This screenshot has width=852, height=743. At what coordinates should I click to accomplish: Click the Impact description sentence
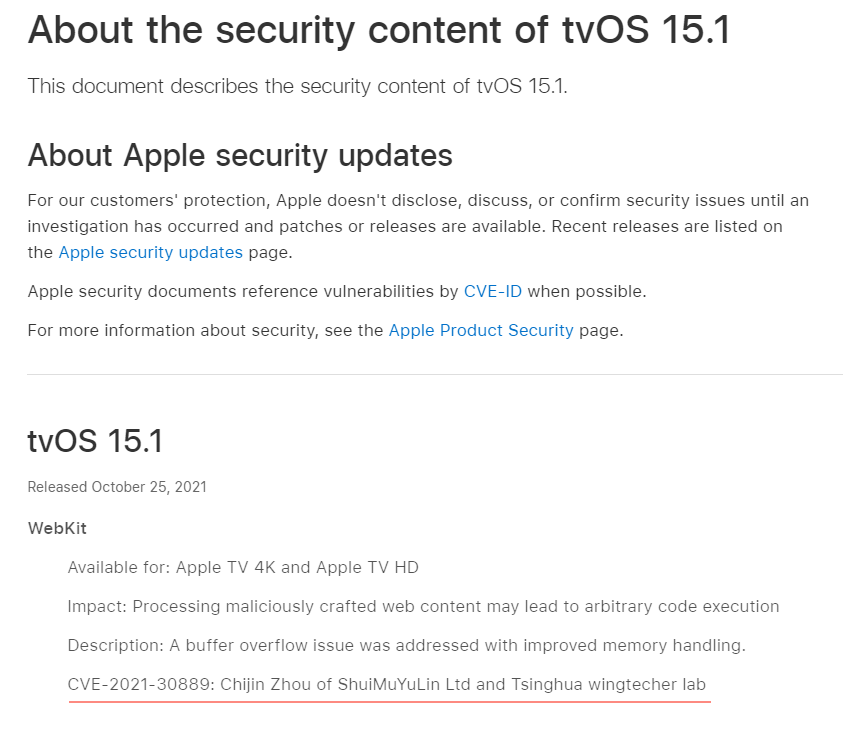423,607
